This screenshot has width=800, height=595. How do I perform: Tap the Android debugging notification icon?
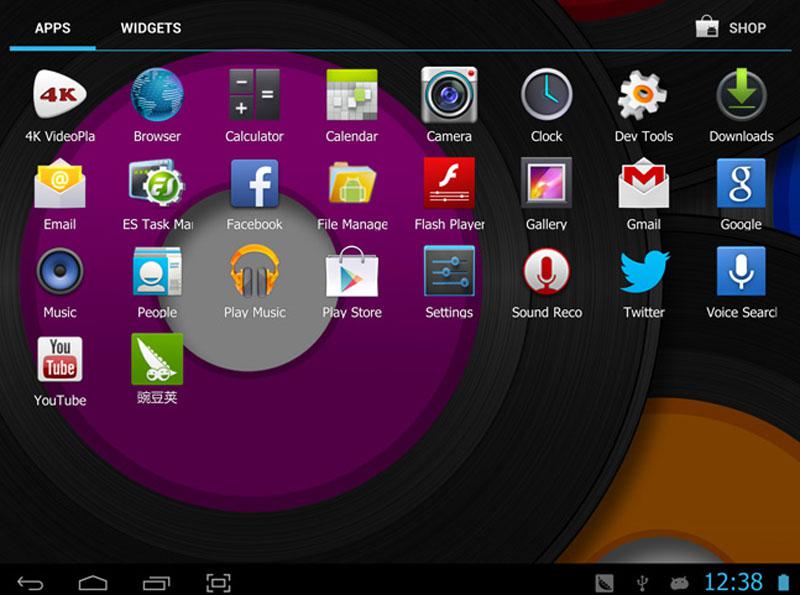tap(679, 582)
